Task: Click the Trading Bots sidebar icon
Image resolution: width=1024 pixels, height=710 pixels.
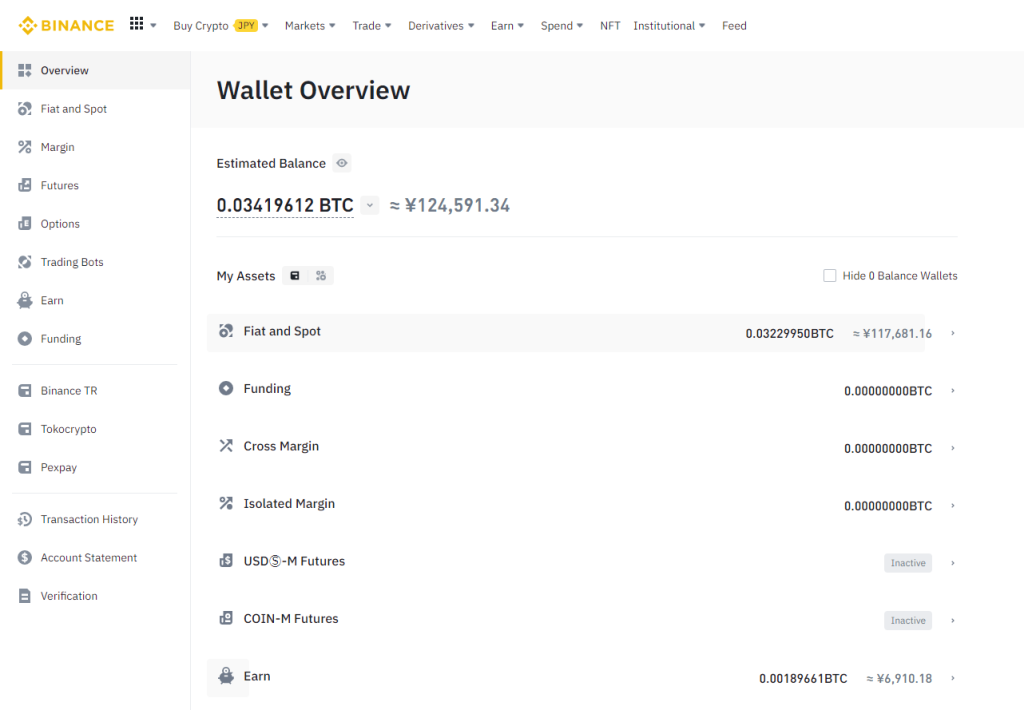Action: click(25, 262)
